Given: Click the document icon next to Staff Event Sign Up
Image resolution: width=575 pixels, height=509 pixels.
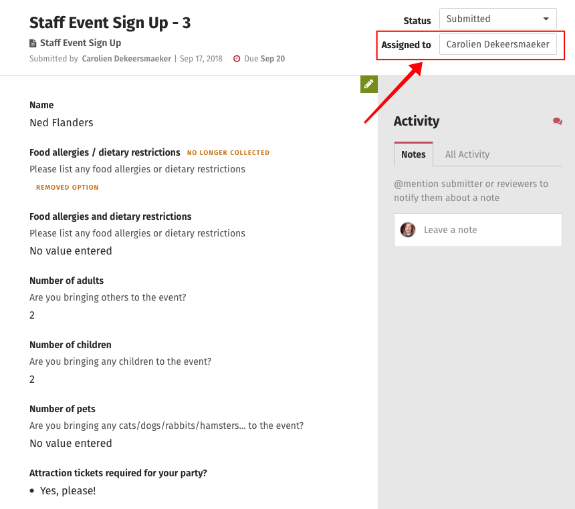Looking at the screenshot, I should 33,43.
